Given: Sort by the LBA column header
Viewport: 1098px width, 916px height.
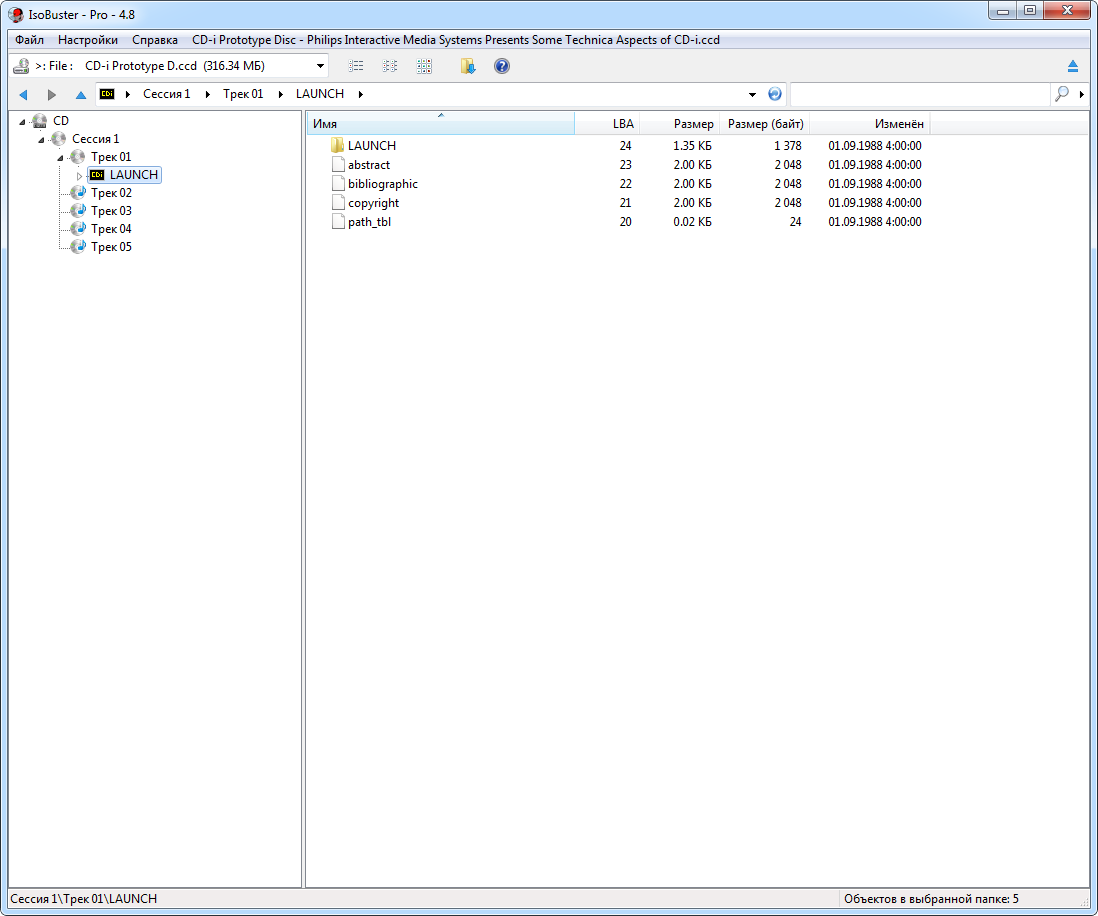Looking at the screenshot, I should point(608,124).
